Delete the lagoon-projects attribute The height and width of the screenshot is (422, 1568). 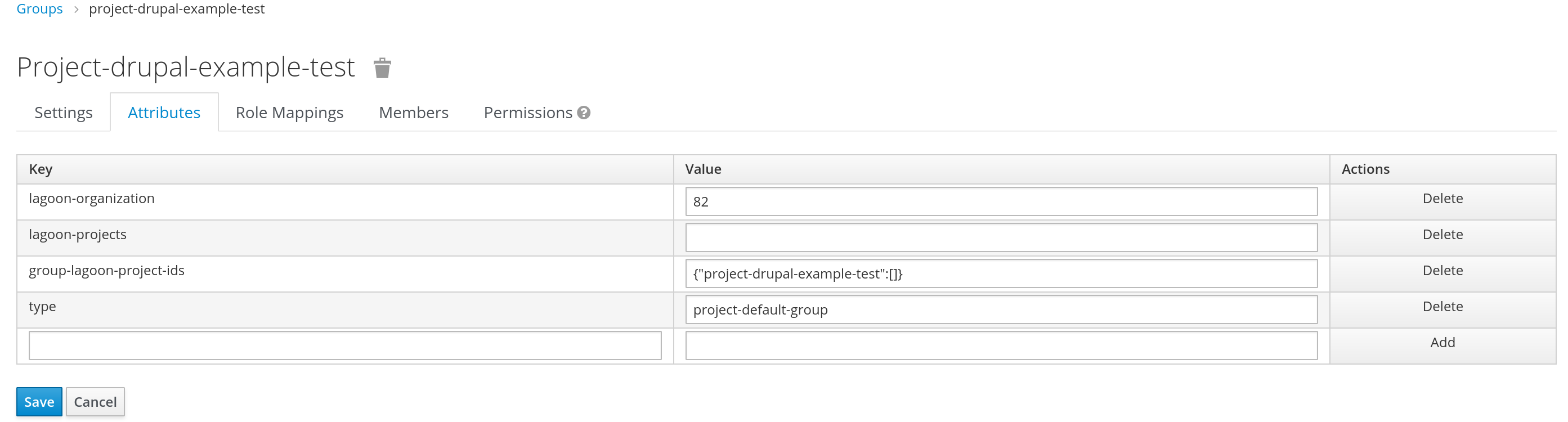pyautogui.click(x=1442, y=234)
